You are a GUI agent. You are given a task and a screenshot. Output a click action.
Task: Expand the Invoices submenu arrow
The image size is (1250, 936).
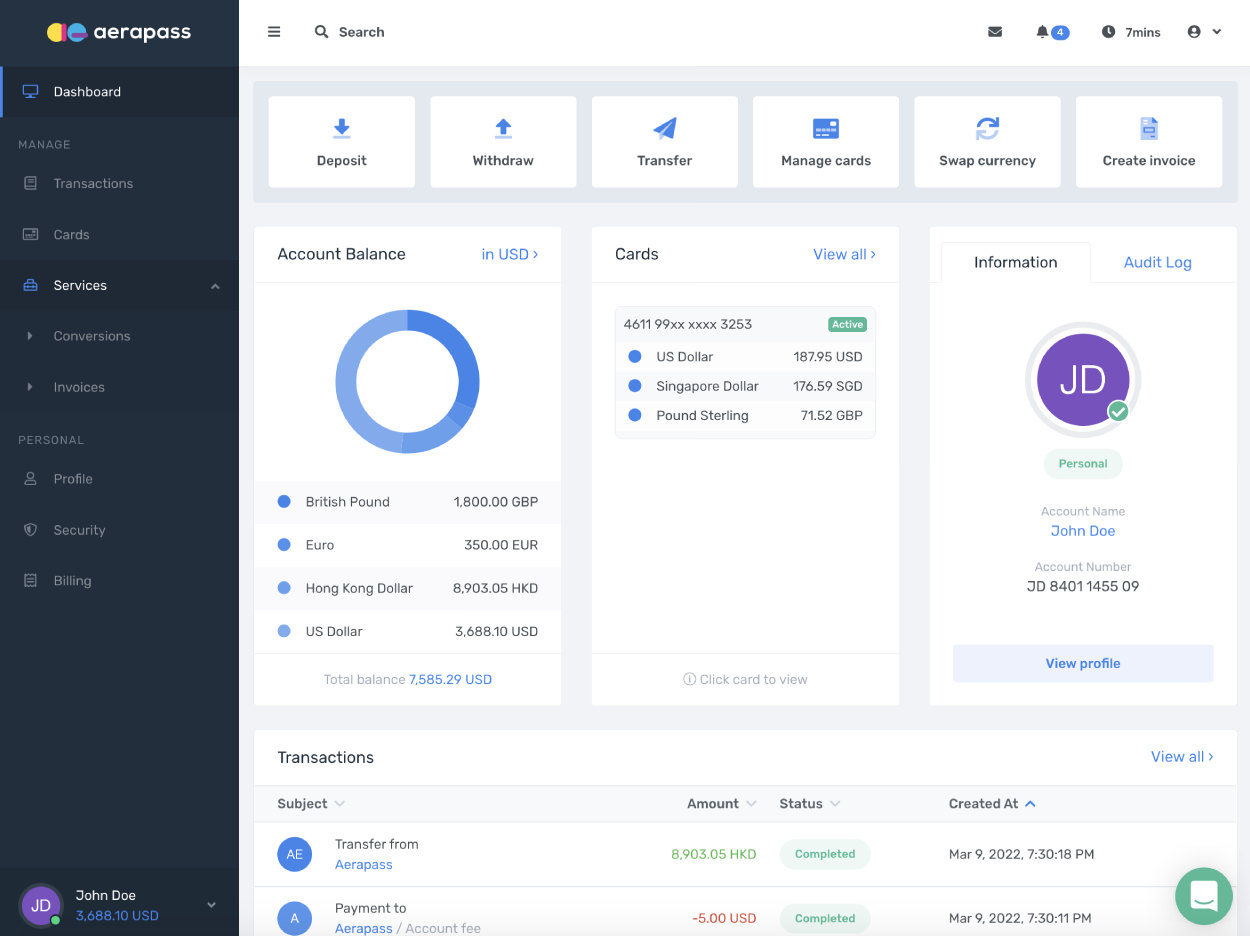click(x=30, y=387)
